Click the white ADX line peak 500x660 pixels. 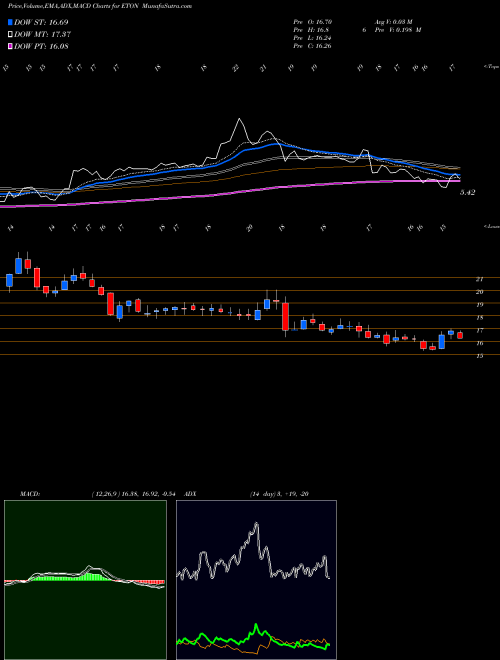256,525
